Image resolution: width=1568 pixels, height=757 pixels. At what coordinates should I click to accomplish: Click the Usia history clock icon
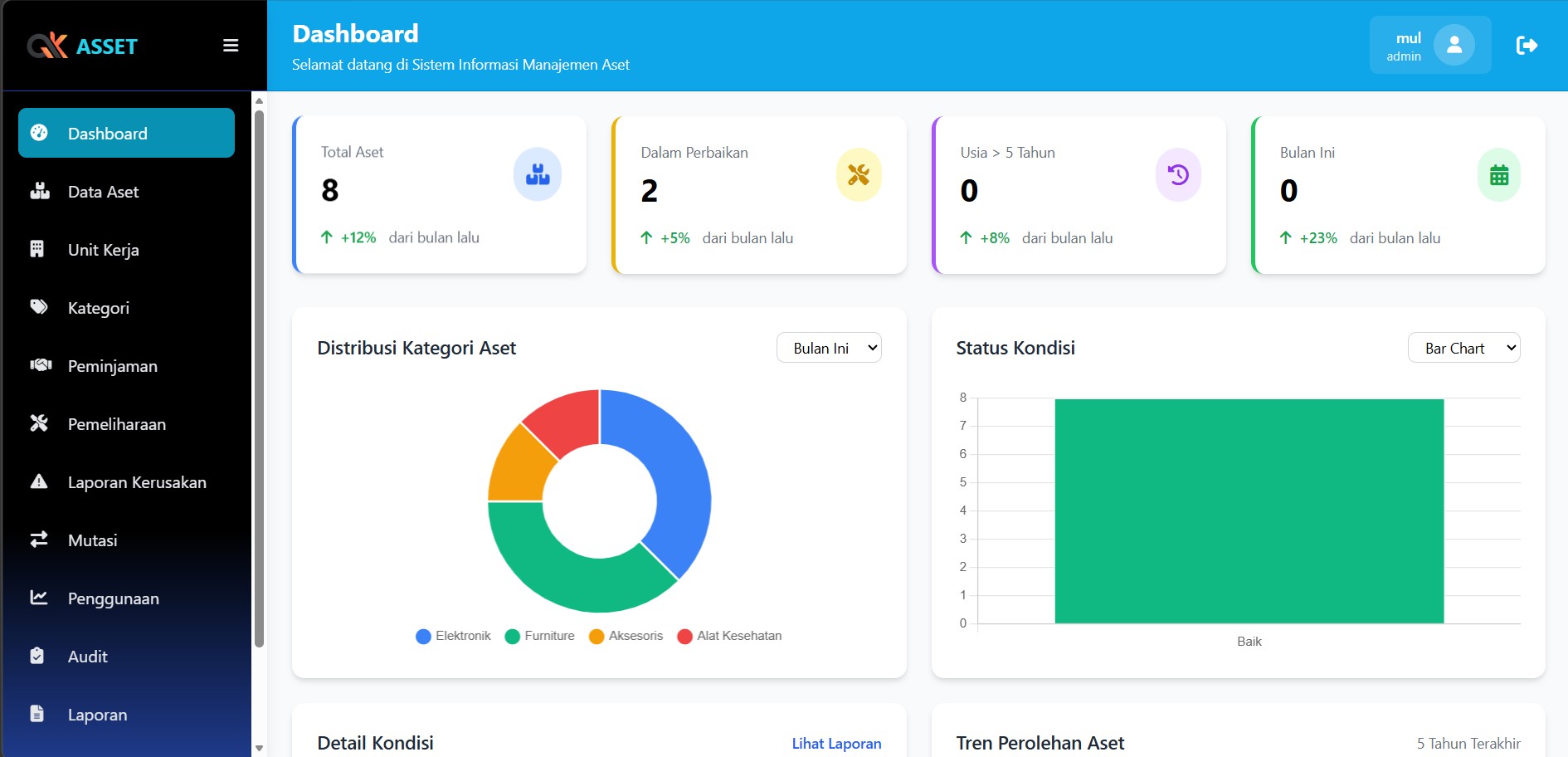[x=1178, y=174]
